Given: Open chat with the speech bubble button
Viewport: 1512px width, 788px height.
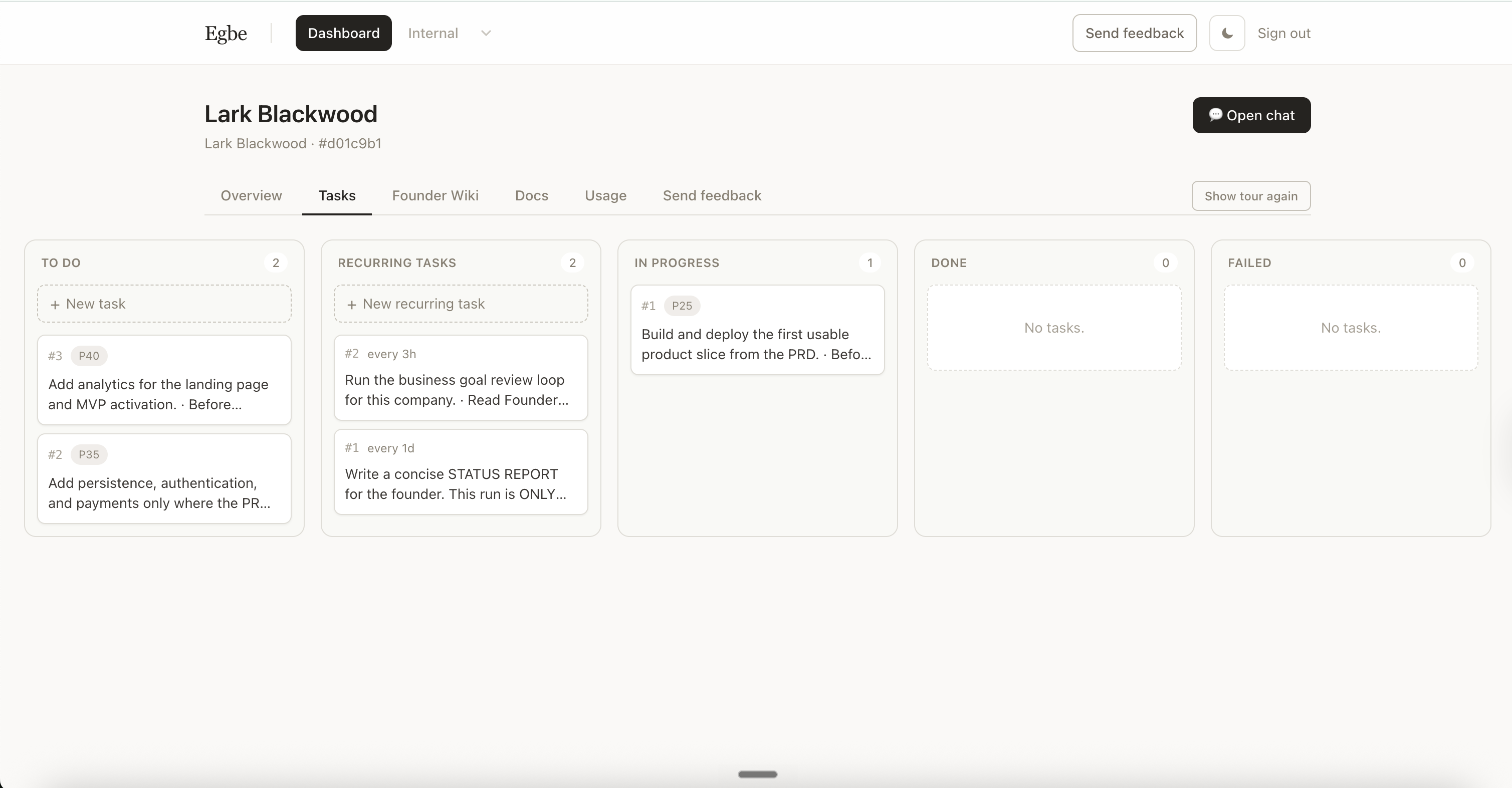Looking at the screenshot, I should point(1251,116).
